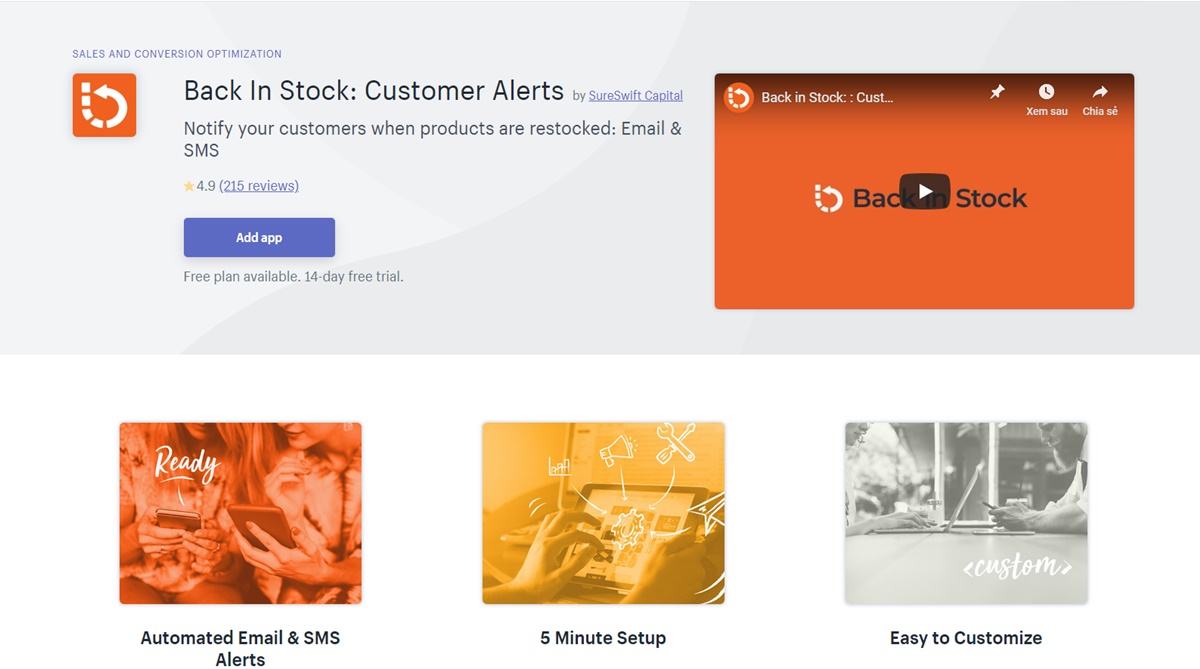
Task: Click the channel avatar in the video header
Action: [738, 97]
